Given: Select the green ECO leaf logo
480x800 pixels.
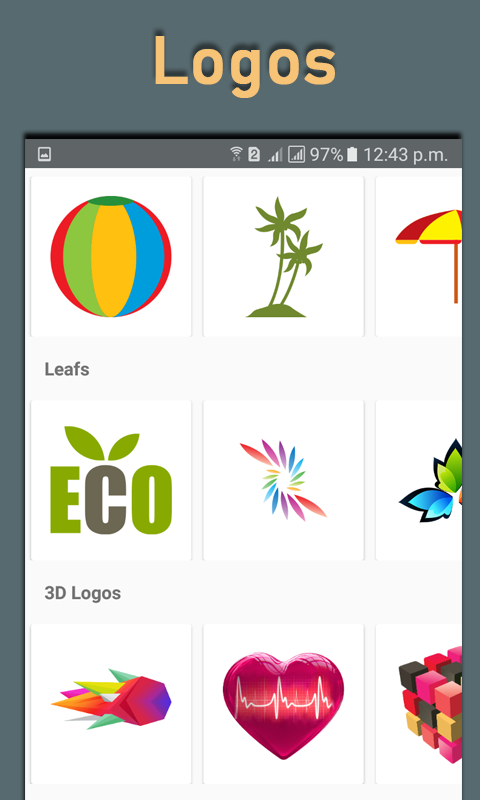Looking at the screenshot, I should tap(111, 480).
